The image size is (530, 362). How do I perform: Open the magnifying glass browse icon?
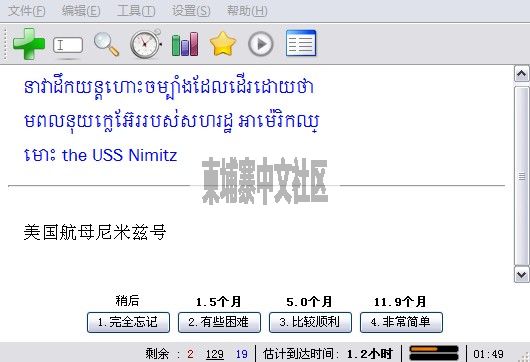click(106, 44)
